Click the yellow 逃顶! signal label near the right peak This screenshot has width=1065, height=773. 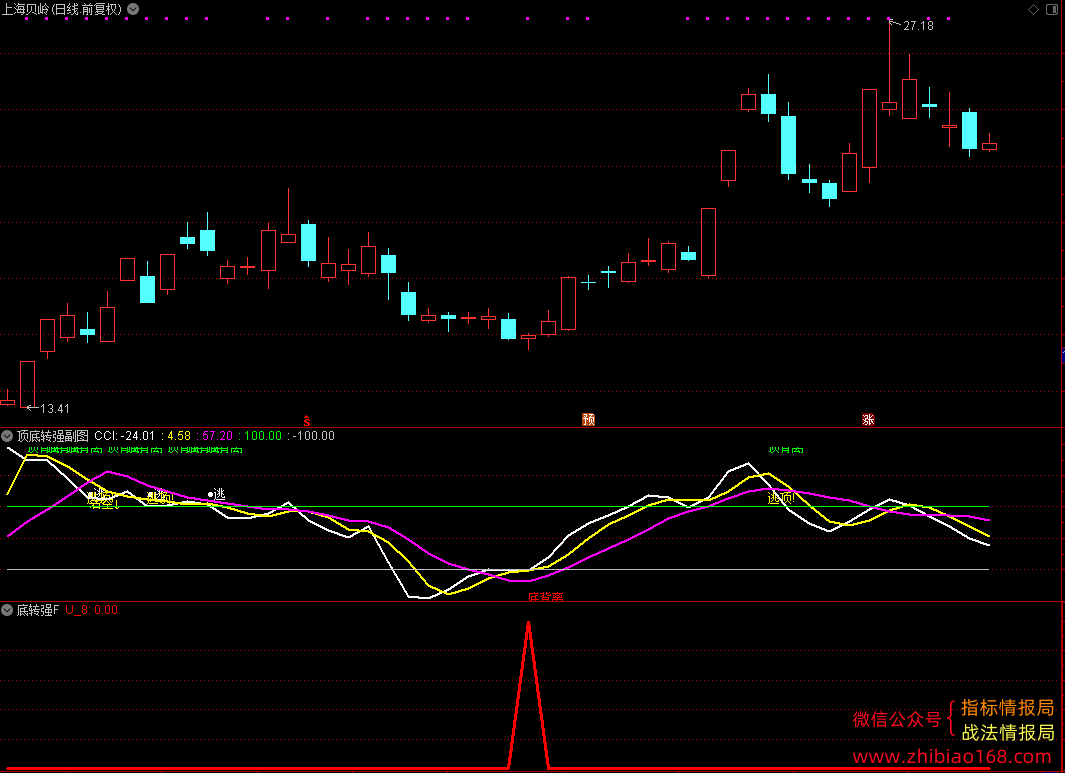781,499
